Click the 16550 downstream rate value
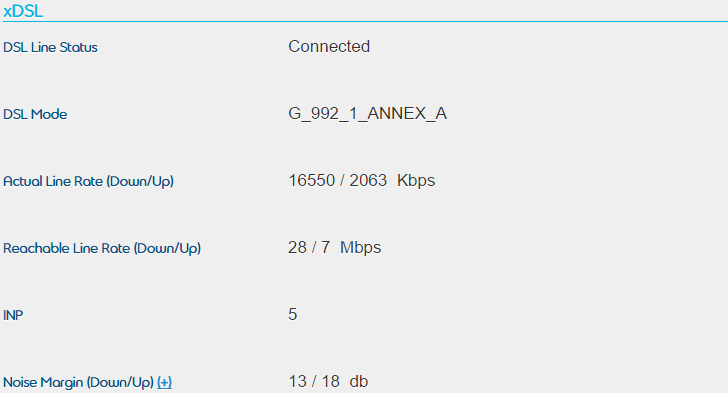The width and height of the screenshot is (728, 393). [312, 180]
